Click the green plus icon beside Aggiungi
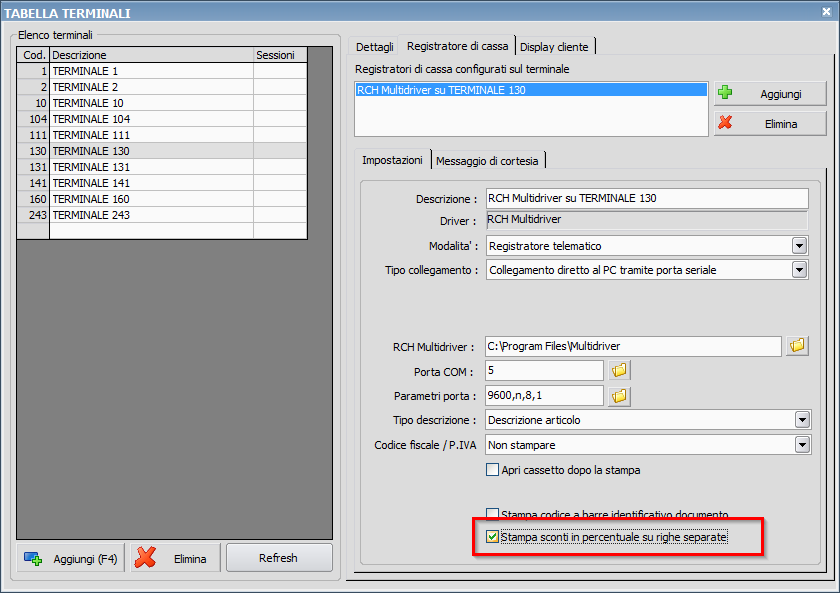 pyautogui.click(x=725, y=93)
